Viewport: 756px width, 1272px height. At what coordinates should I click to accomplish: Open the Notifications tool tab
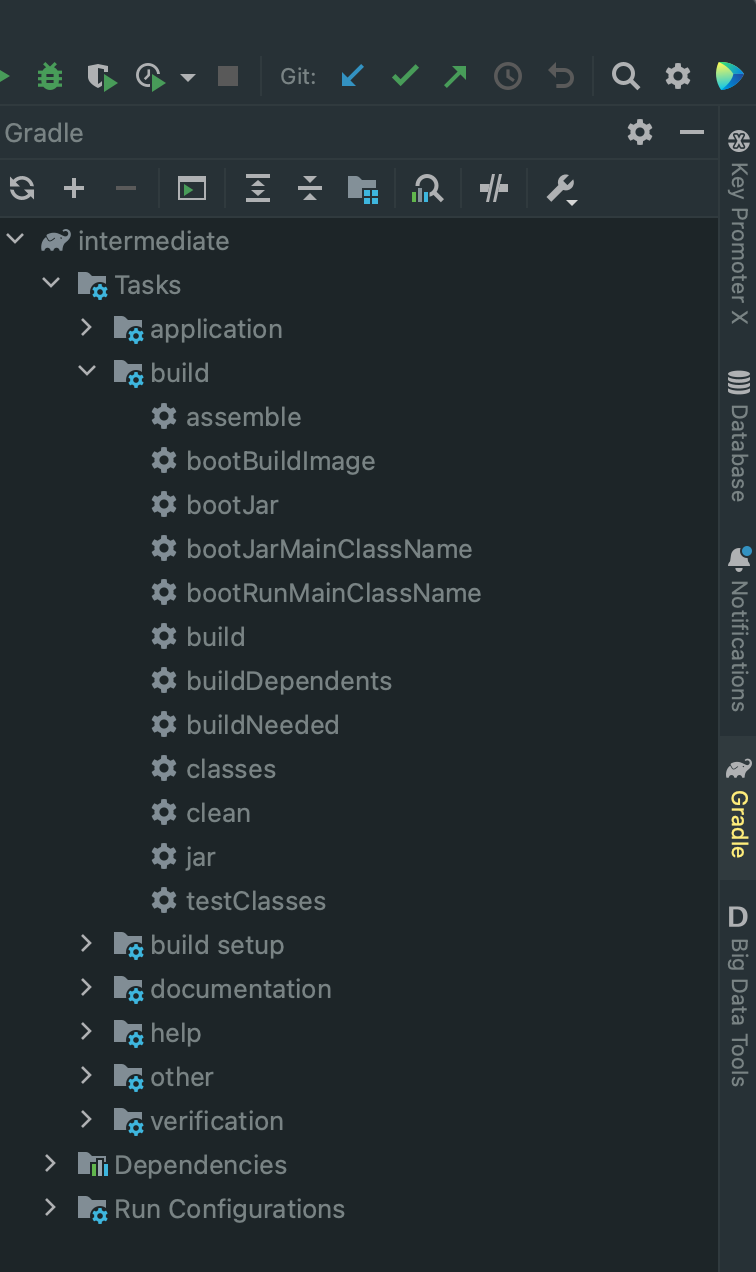(x=738, y=627)
